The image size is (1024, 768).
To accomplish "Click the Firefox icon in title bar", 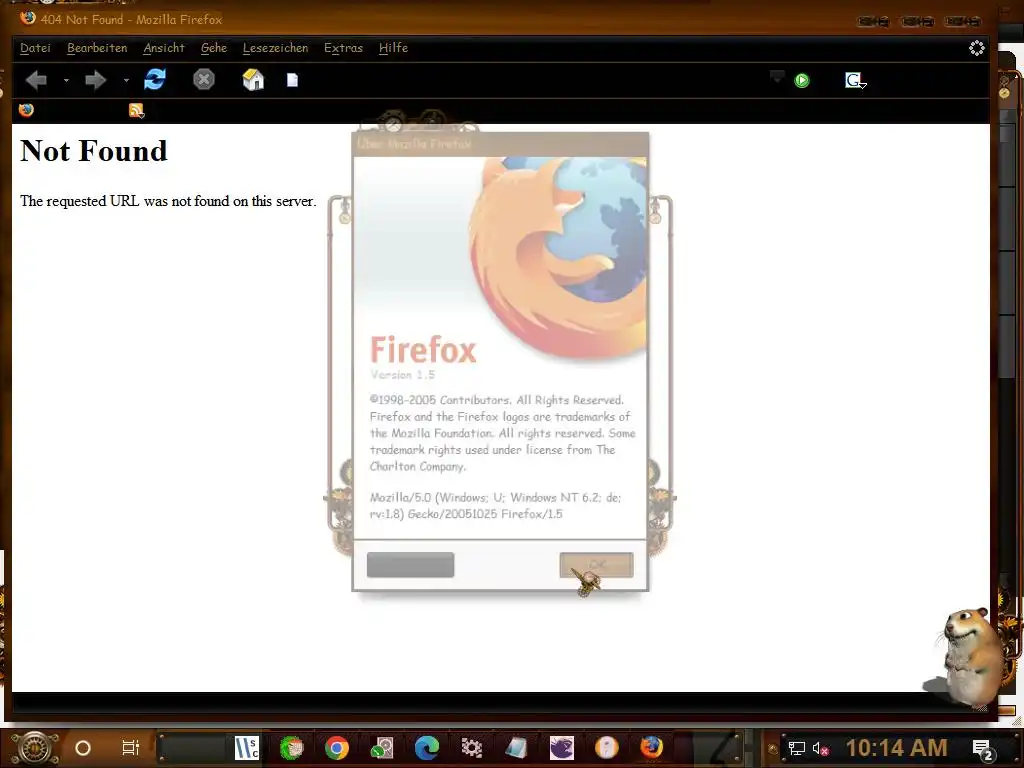I will [x=28, y=18].
